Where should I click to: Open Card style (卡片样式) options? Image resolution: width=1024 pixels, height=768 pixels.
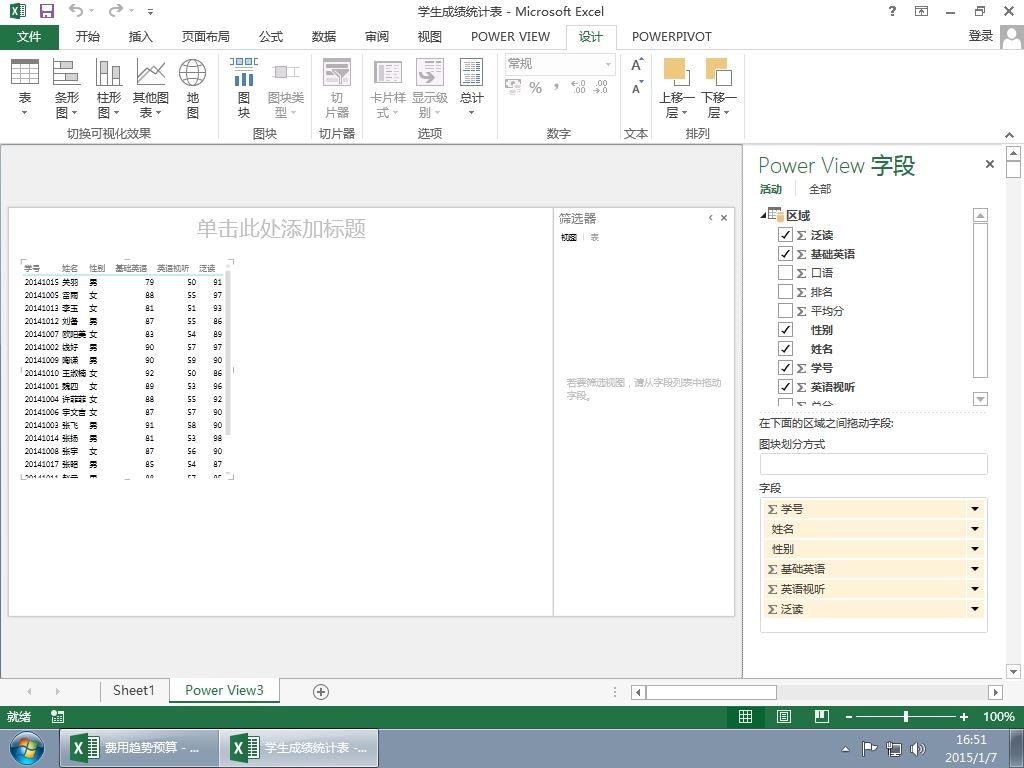pyautogui.click(x=388, y=88)
